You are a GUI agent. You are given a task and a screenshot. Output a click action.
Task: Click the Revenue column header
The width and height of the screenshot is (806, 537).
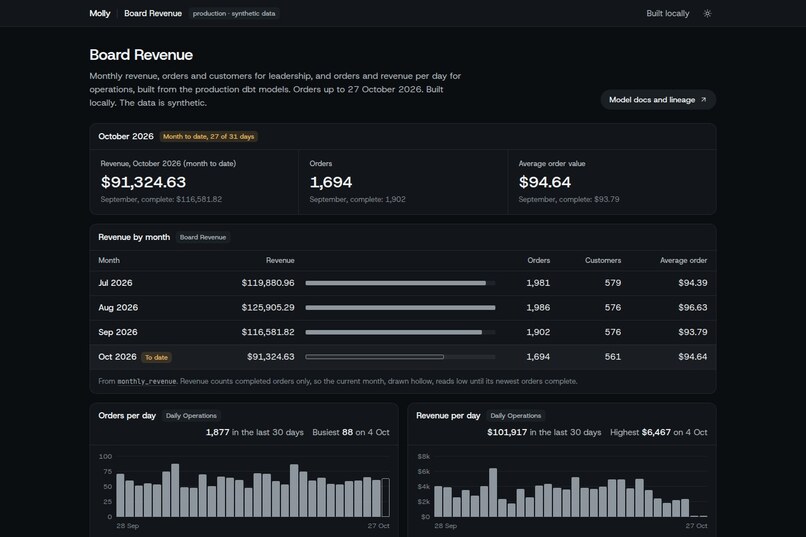click(280, 261)
